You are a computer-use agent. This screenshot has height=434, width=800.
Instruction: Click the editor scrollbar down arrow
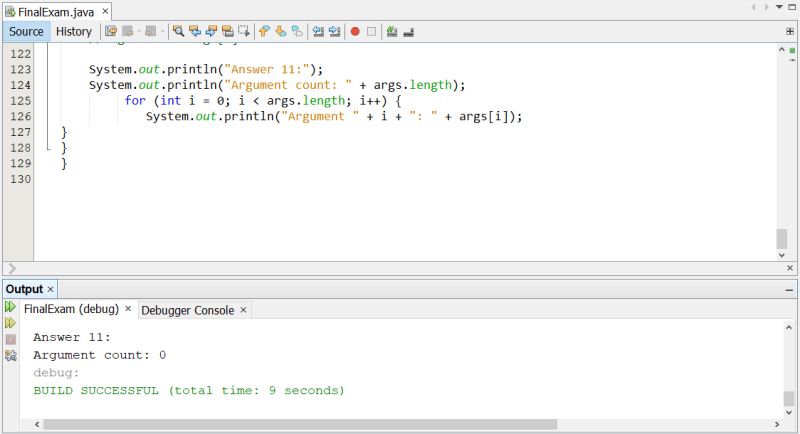pos(782,255)
